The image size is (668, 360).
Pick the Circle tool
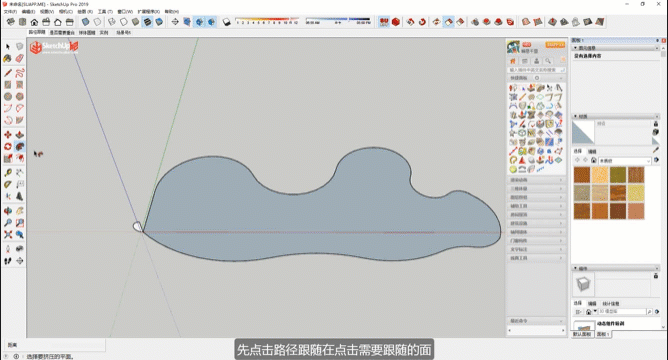[x=8, y=97]
